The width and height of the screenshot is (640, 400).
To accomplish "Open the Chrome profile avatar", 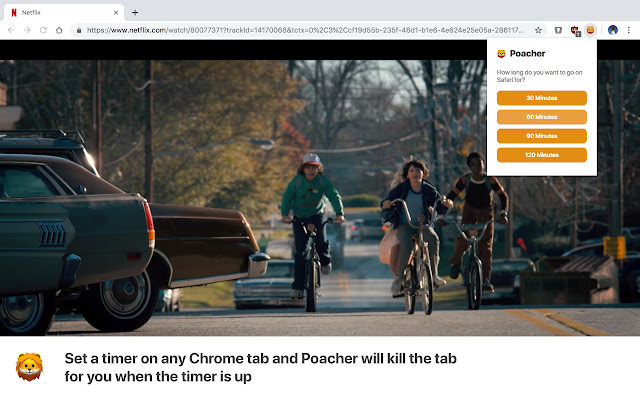I will pos(613,30).
